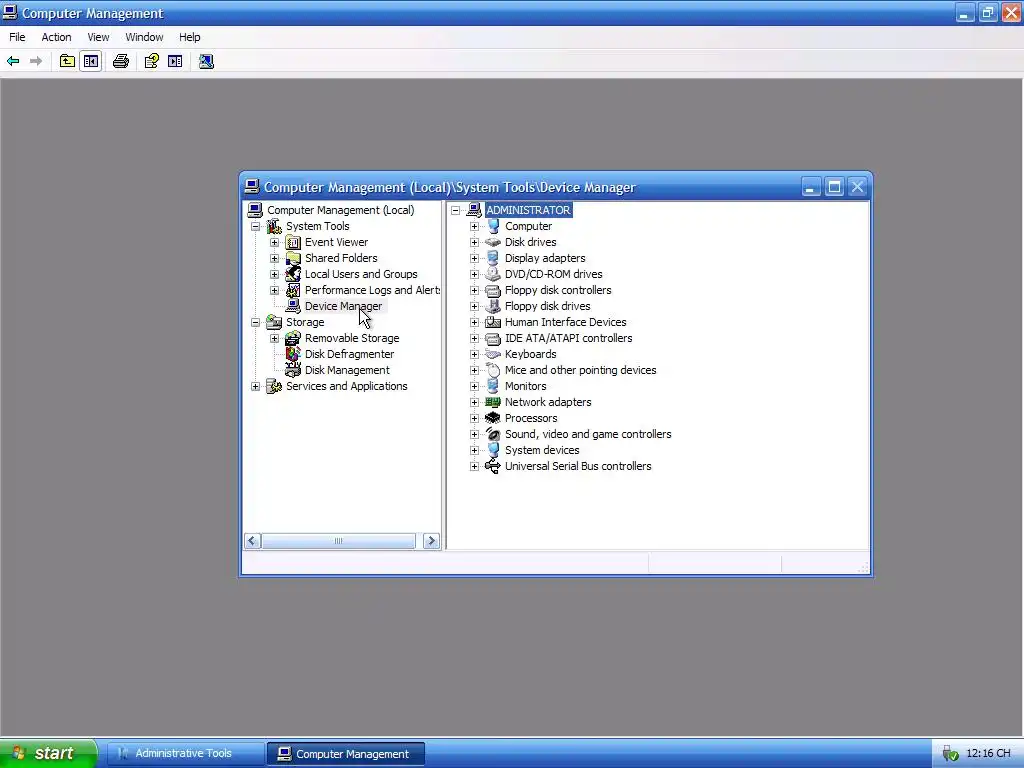Select the Services and Applications icon

click(x=274, y=386)
